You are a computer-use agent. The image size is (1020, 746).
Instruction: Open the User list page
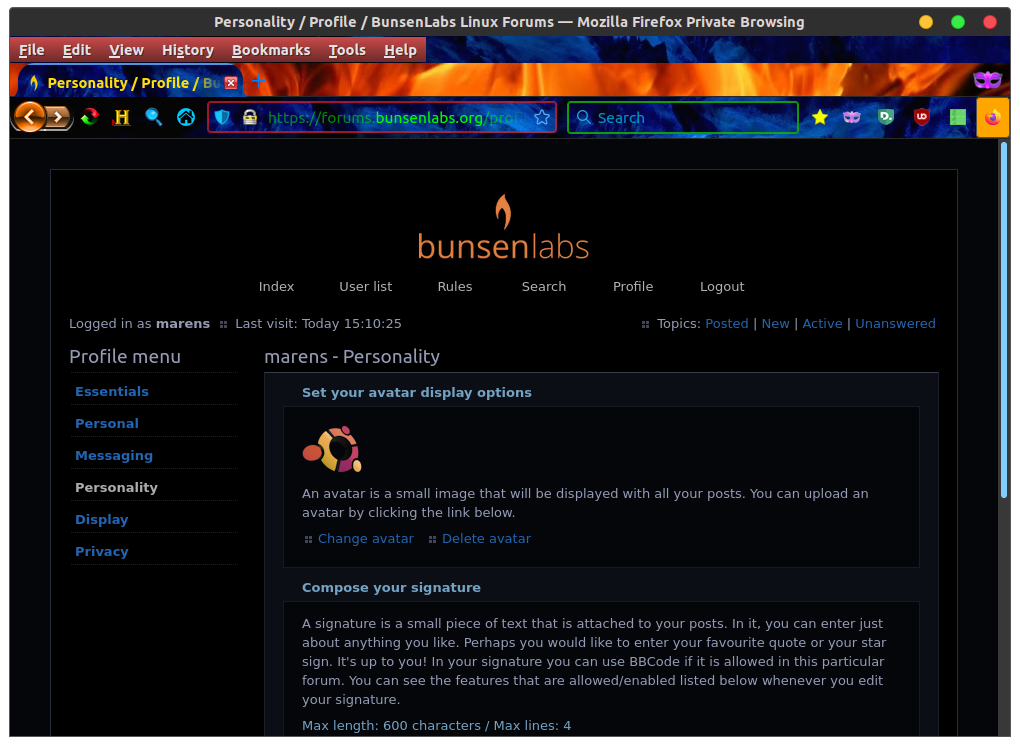366,287
